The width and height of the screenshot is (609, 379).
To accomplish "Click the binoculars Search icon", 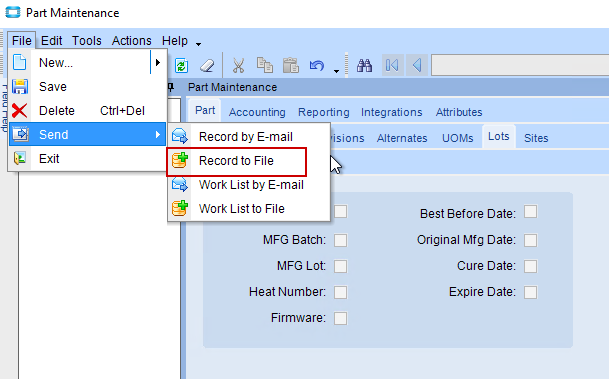I will click(364, 65).
